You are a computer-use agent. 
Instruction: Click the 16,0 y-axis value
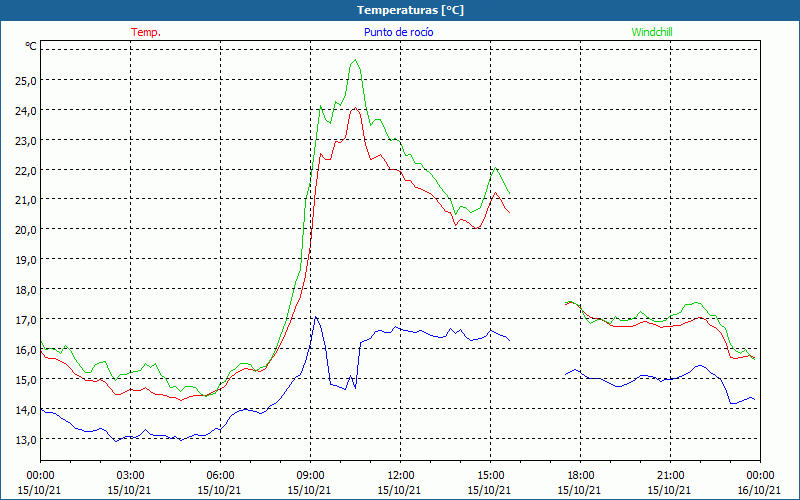point(26,350)
